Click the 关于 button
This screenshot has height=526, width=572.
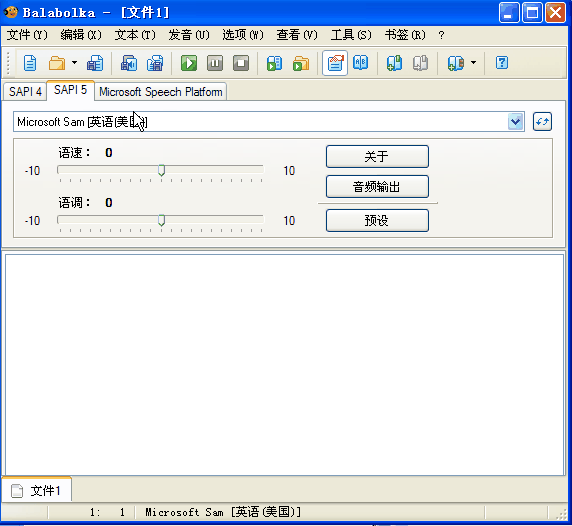[x=377, y=156]
